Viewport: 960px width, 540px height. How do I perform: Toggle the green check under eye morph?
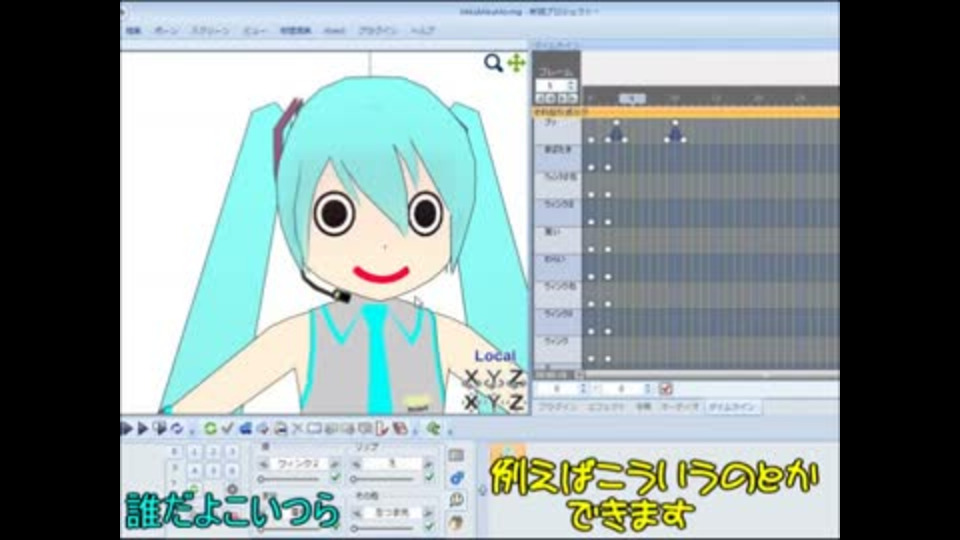pyautogui.click(x=336, y=478)
